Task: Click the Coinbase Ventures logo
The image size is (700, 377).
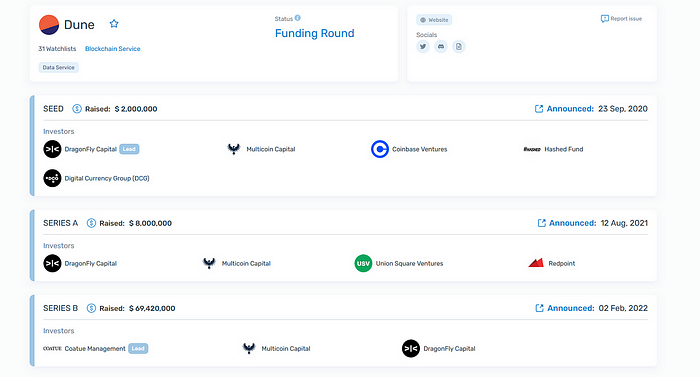Action: coord(379,149)
